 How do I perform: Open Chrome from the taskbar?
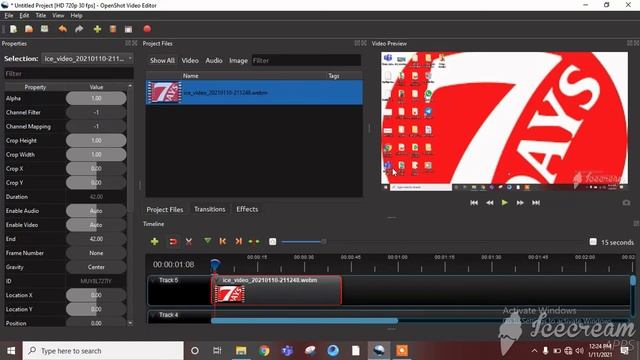[x=264, y=351]
